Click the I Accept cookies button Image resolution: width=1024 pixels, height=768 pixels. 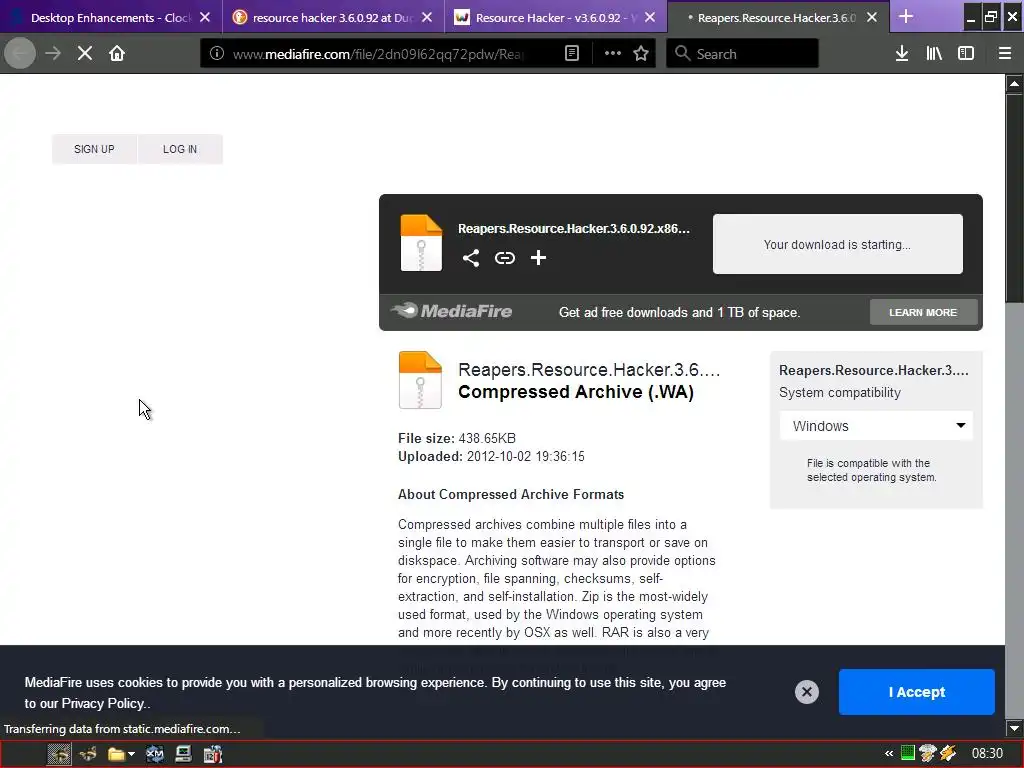[x=916, y=692]
